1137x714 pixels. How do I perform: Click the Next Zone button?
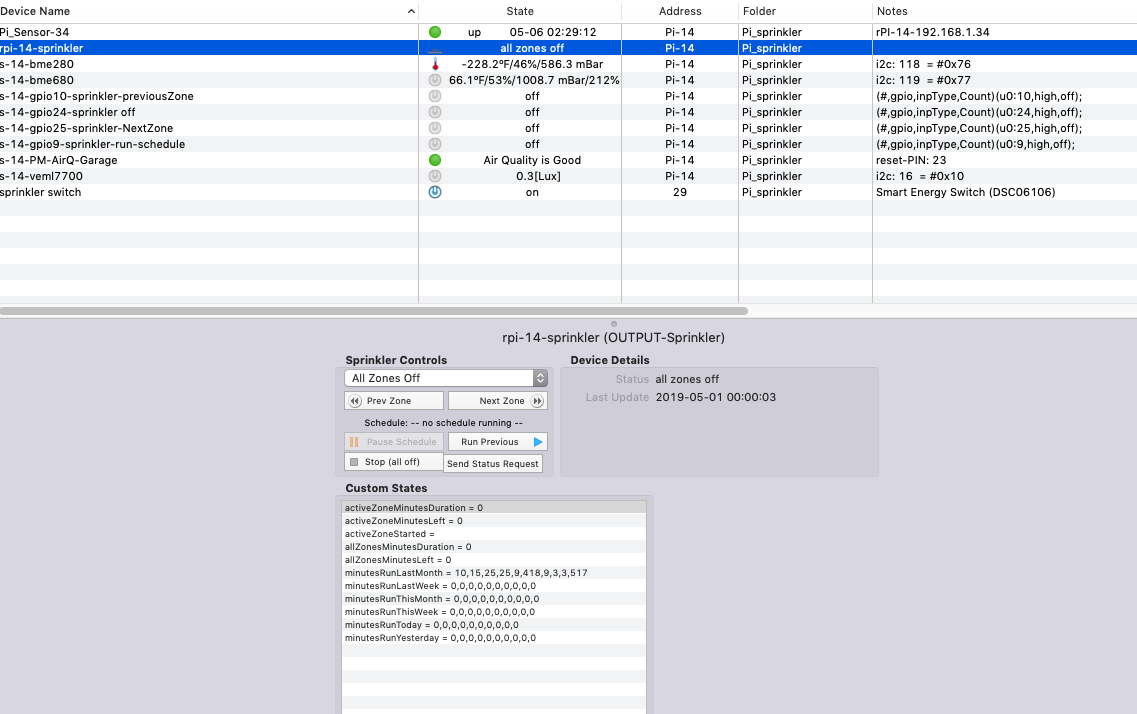point(497,401)
